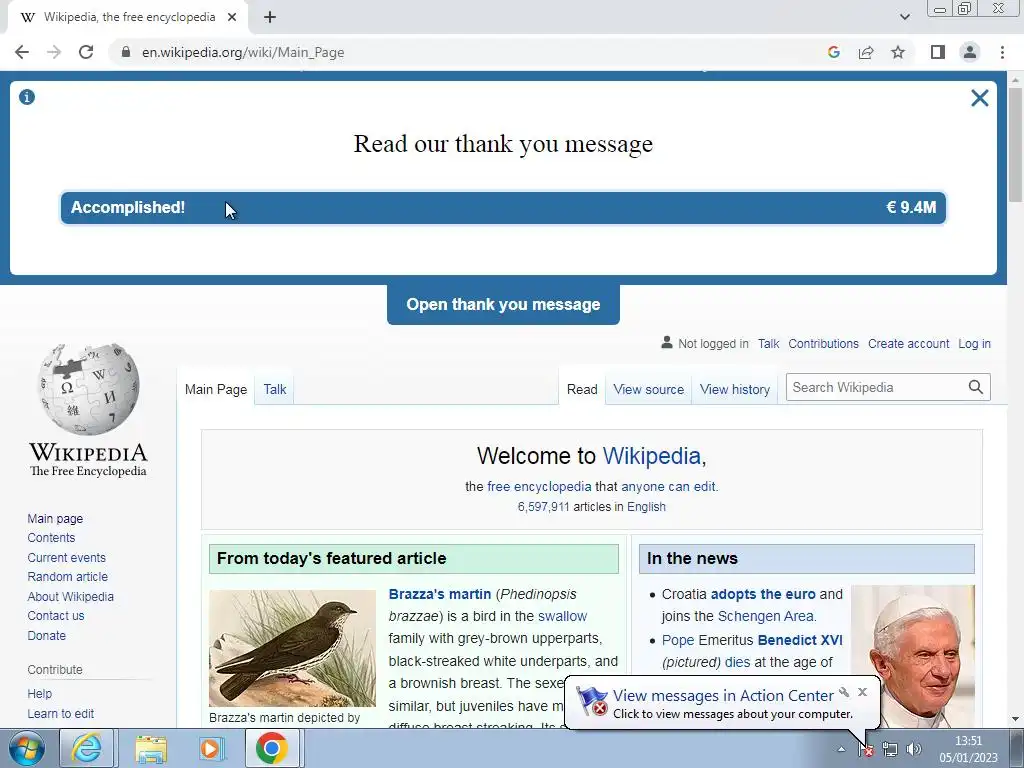Open adopts the euro news link
1024x768 pixels.
click(x=763, y=594)
